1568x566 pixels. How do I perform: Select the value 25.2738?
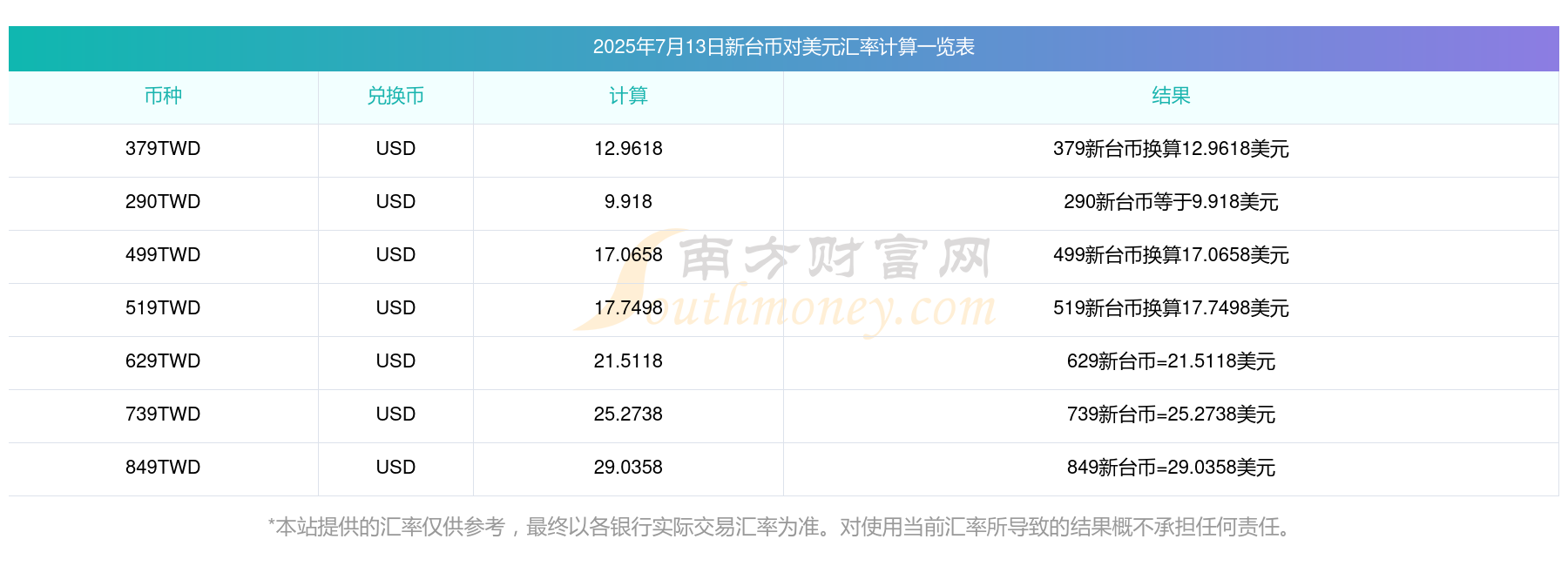click(x=628, y=414)
